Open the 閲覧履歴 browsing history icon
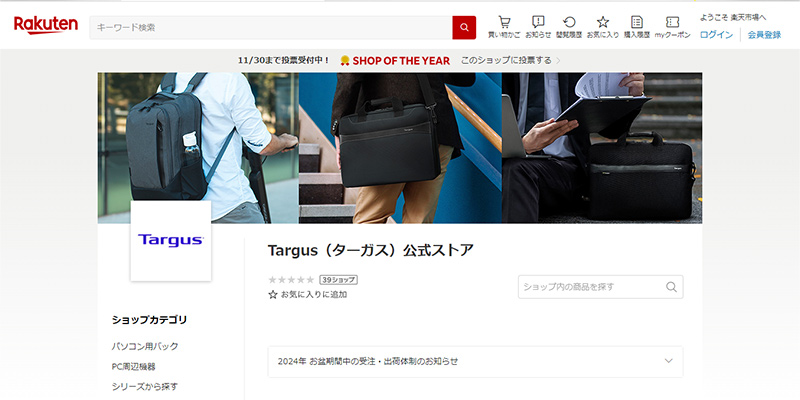This screenshot has height=400, width=800. point(569,22)
